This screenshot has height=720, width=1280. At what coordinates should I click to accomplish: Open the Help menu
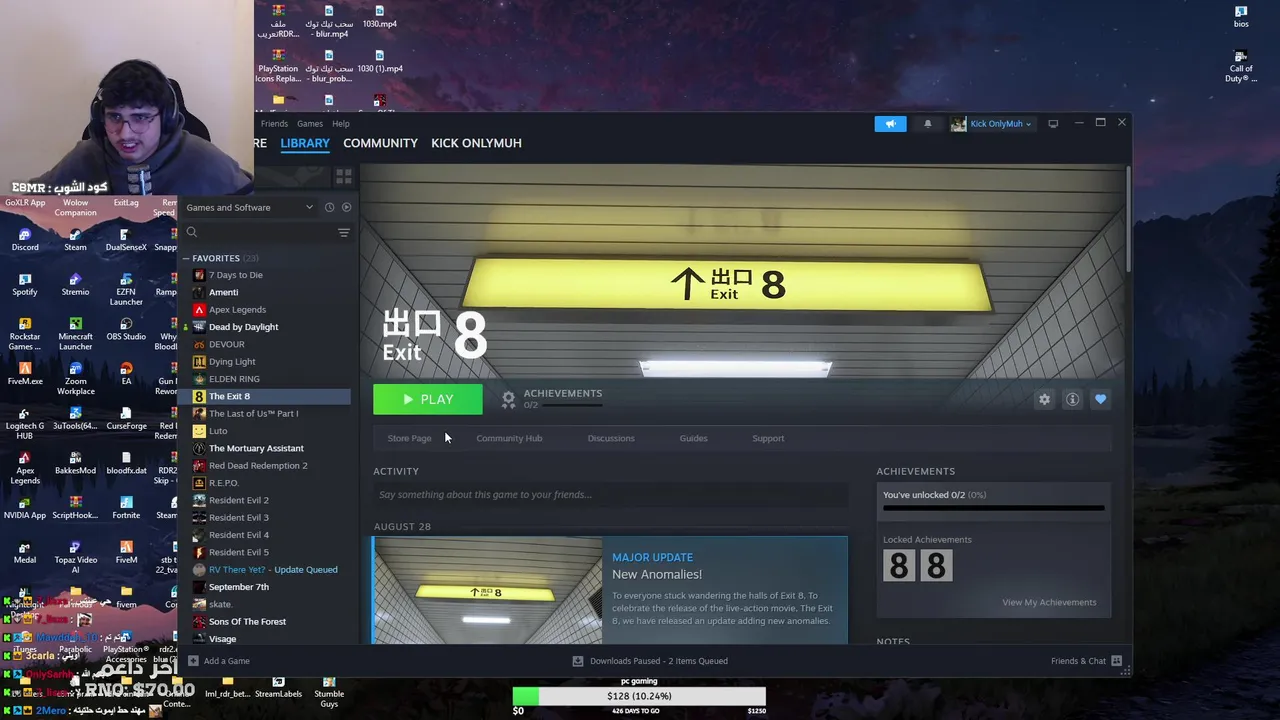341,124
